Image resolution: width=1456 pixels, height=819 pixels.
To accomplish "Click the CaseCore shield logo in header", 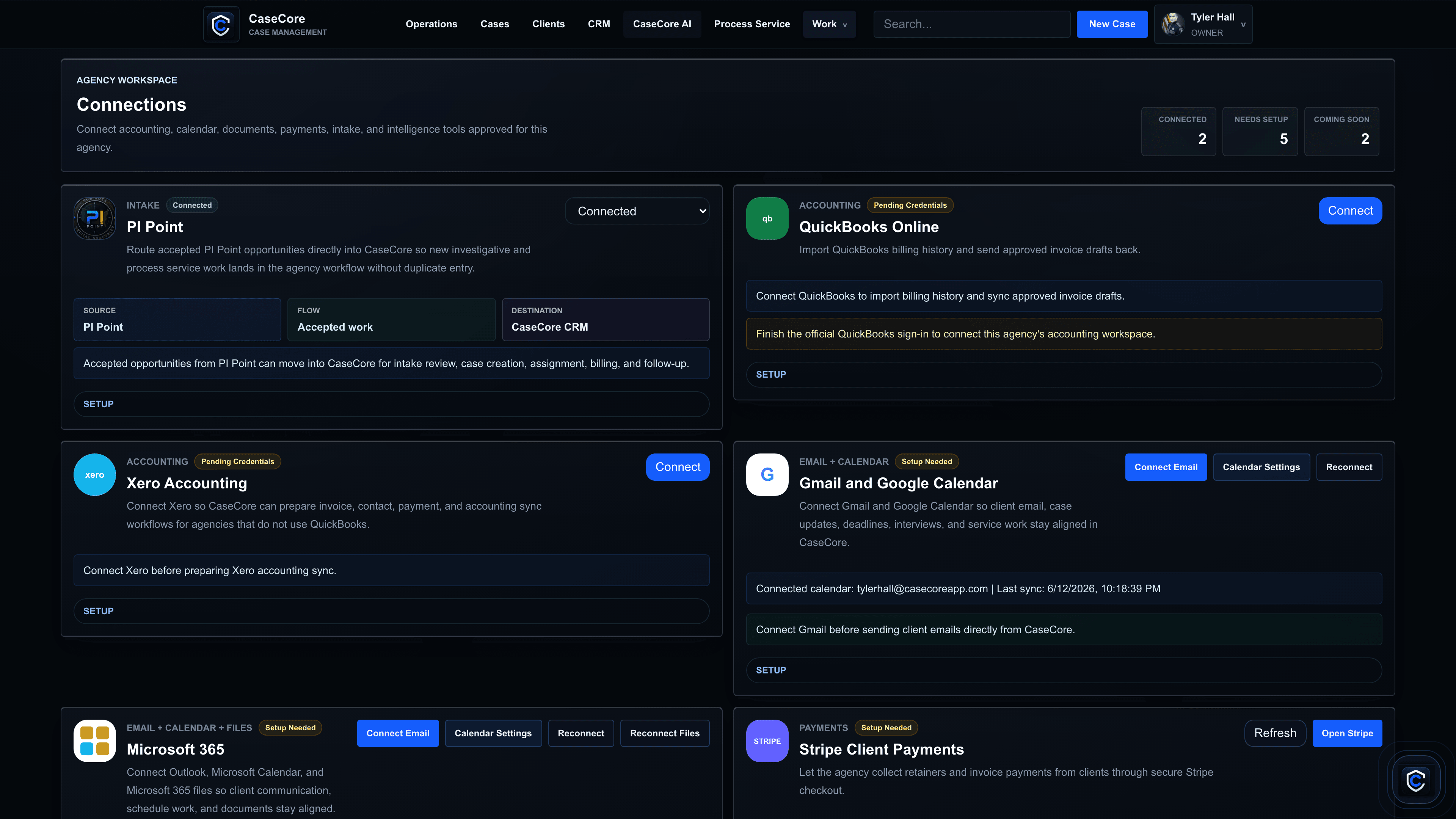I will (221, 24).
